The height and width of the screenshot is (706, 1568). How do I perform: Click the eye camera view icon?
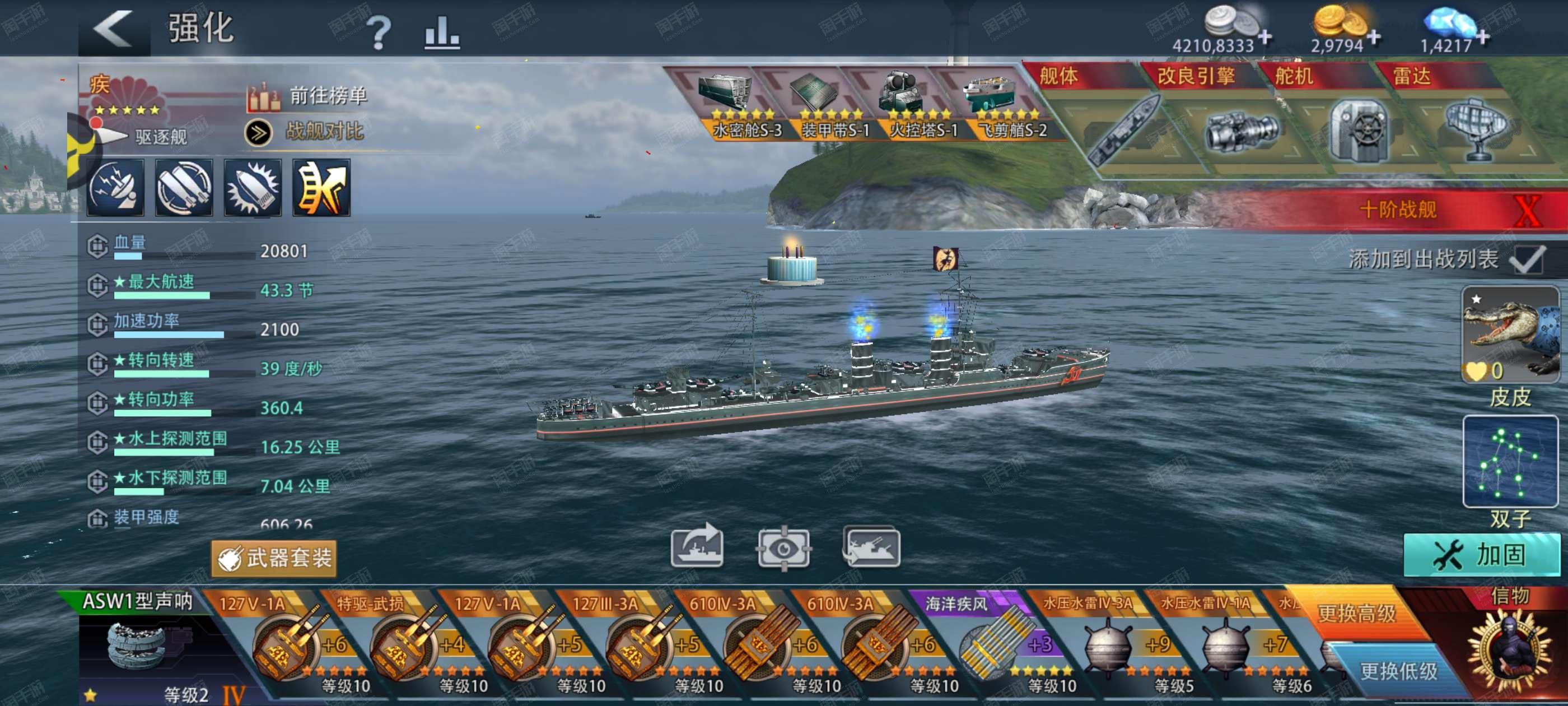tap(783, 547)
